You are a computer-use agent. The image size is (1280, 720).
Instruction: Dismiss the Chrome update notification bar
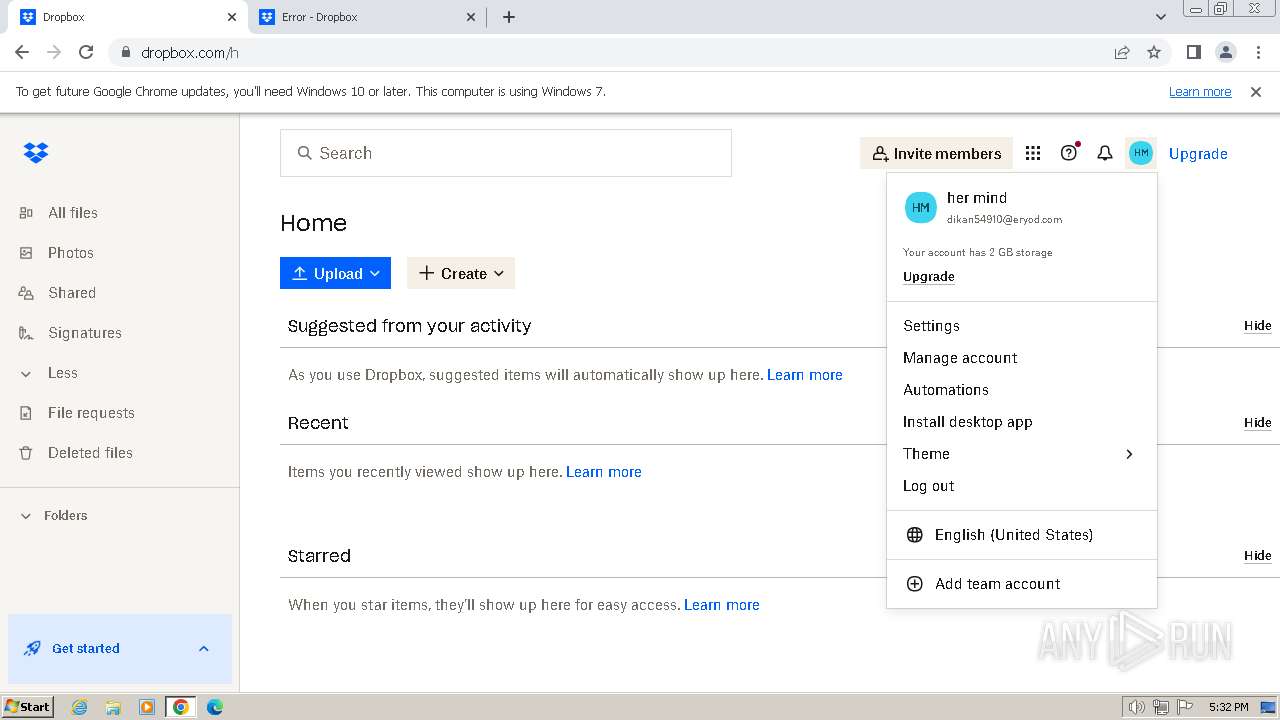tap(1256, 92)
